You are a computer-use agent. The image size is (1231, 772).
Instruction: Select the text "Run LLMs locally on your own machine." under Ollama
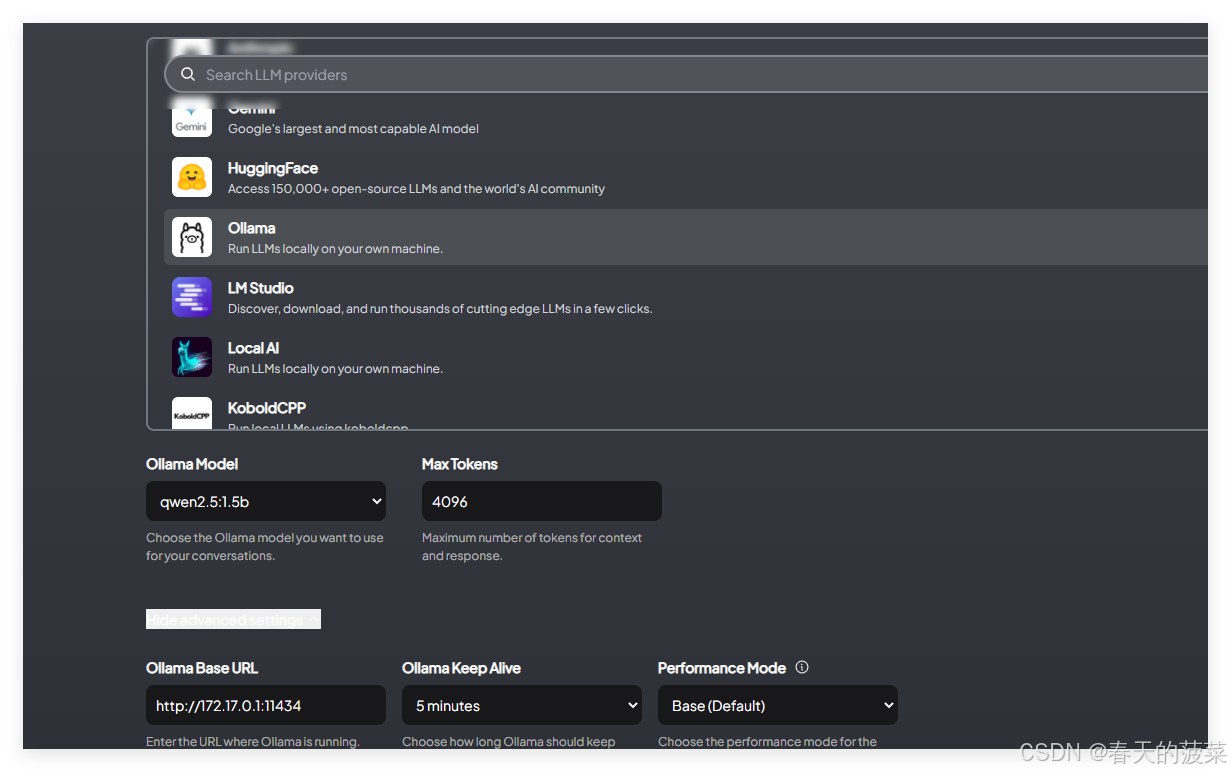[335, 249]
